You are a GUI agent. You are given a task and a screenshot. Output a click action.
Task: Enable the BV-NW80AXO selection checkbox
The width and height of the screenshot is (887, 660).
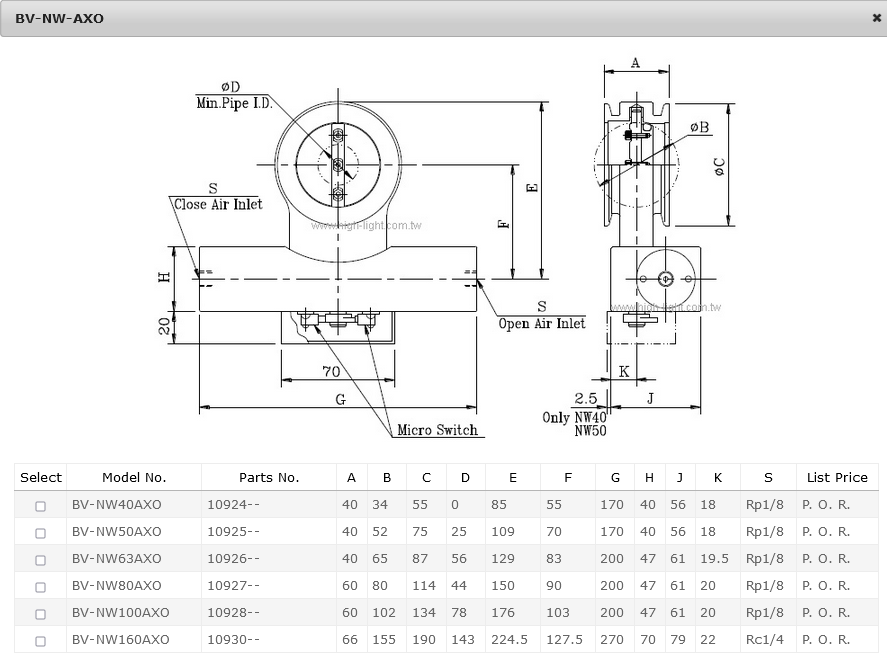click(x=41, y=587)
